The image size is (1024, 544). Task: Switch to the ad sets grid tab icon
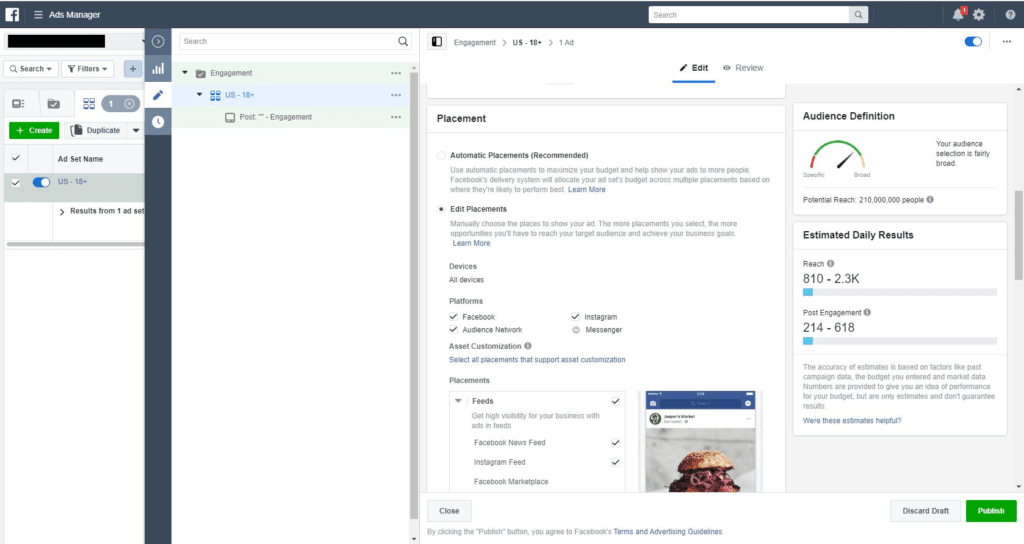[x=89, y=104]
